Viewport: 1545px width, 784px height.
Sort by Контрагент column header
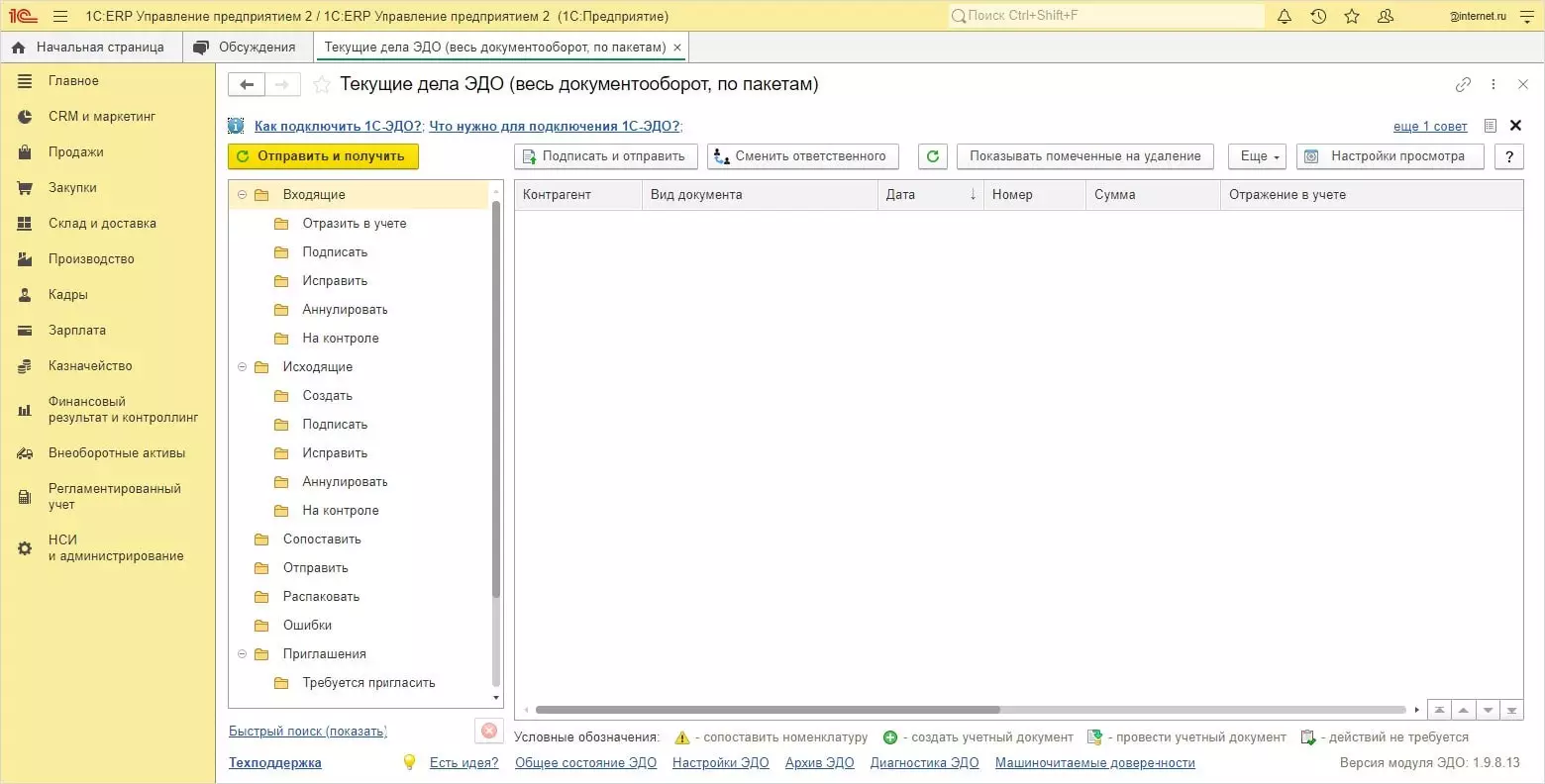pyautogui.click(x=578, y=195)
